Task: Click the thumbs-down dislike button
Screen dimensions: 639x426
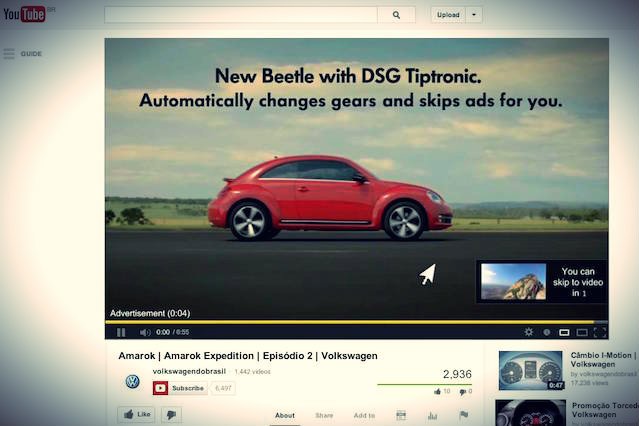Action: point(171,414)
